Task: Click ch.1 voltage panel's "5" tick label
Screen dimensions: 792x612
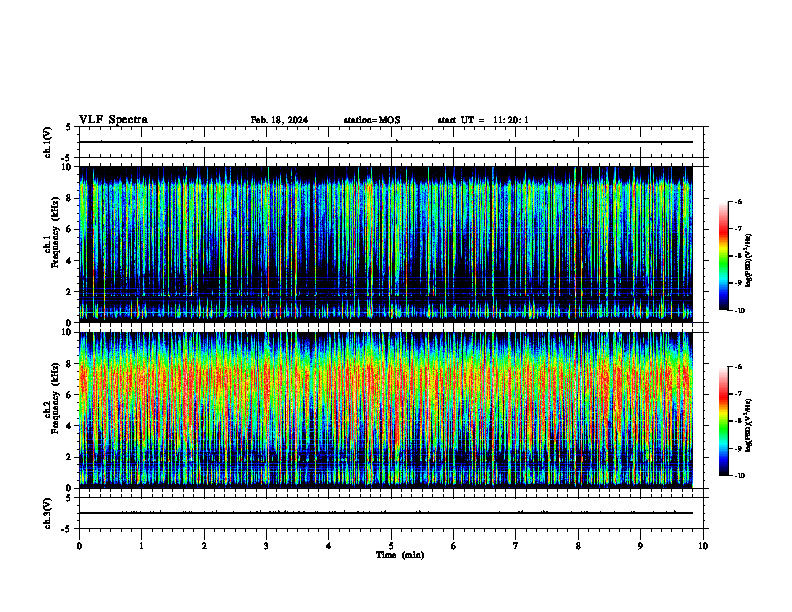Action: point(69,127)
